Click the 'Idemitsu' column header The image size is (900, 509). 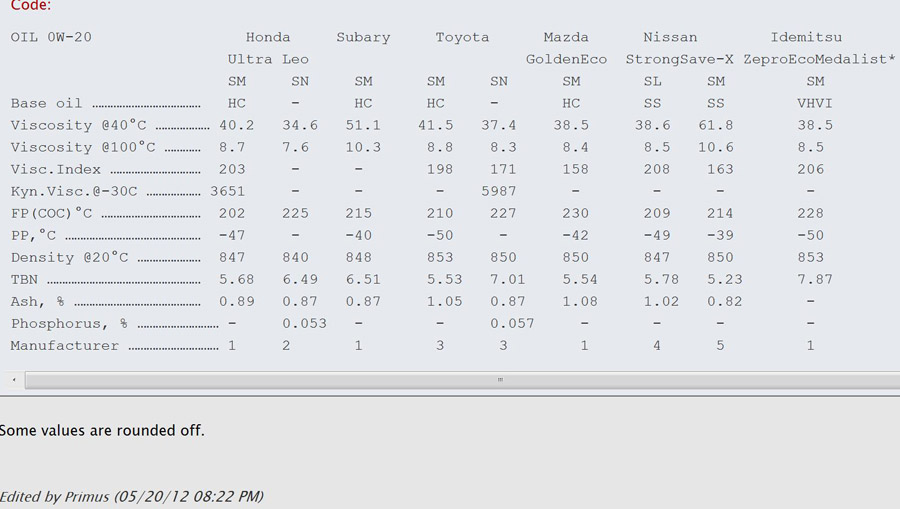[x=806, y=37]
